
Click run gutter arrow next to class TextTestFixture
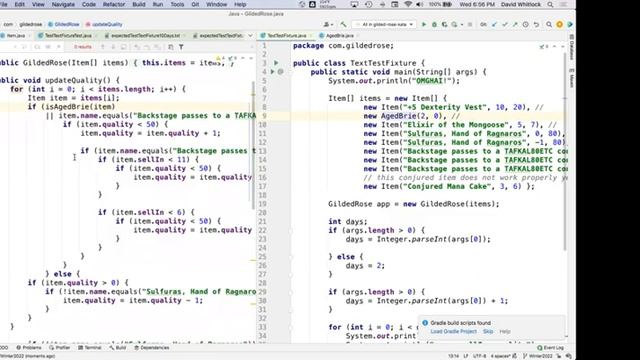coord(276,63)
